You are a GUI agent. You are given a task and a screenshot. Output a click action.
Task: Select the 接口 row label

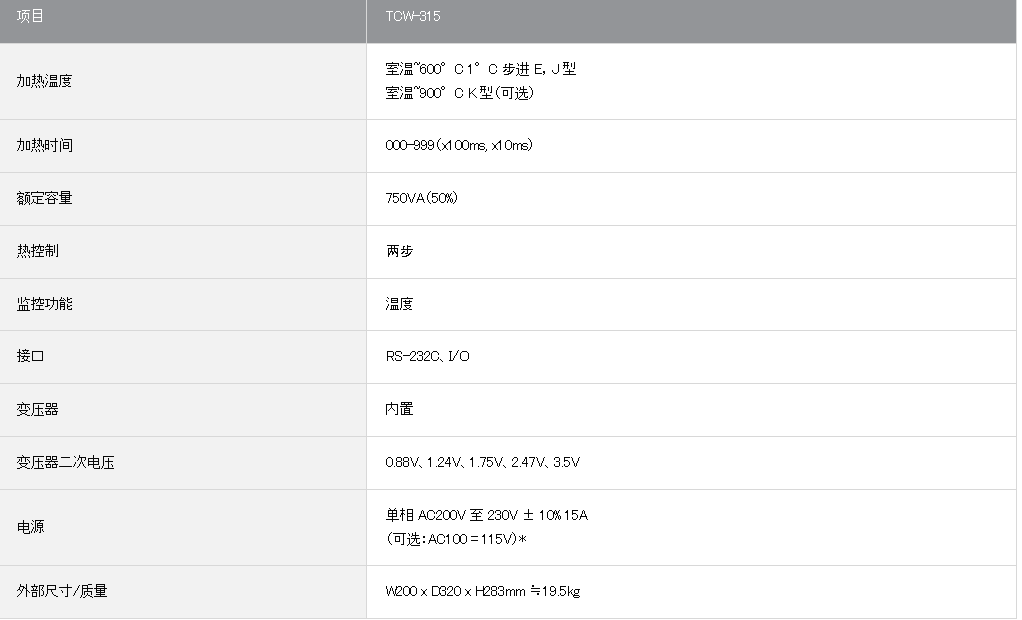pyautogui.click(x=31, y=357)
